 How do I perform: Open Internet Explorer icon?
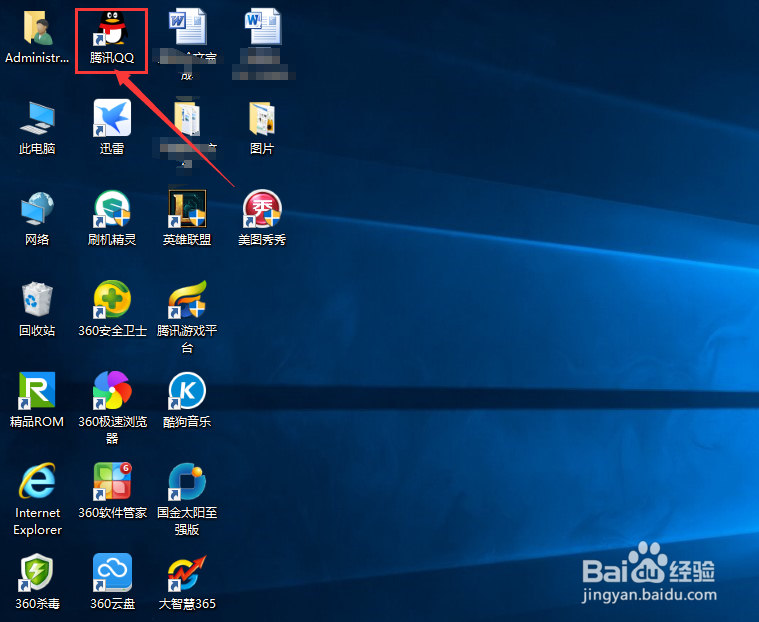(x=37, y=481)
